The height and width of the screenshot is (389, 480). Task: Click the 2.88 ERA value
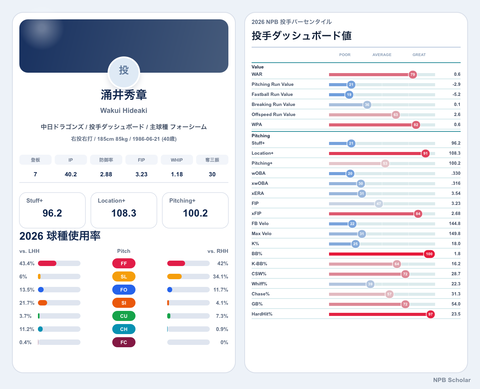[106, 174]
